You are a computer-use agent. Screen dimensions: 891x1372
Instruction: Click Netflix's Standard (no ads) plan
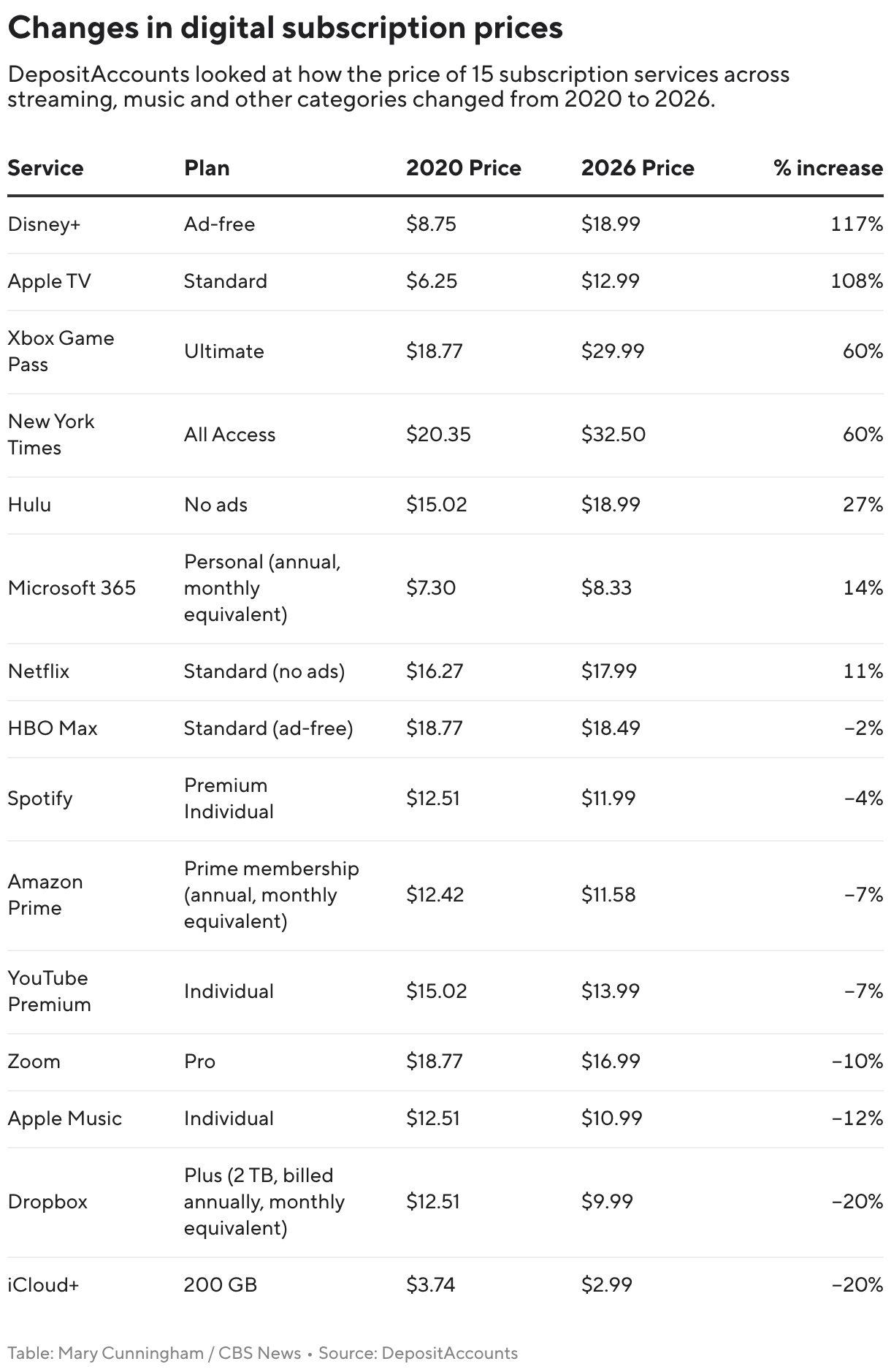[x=264, y=671]
